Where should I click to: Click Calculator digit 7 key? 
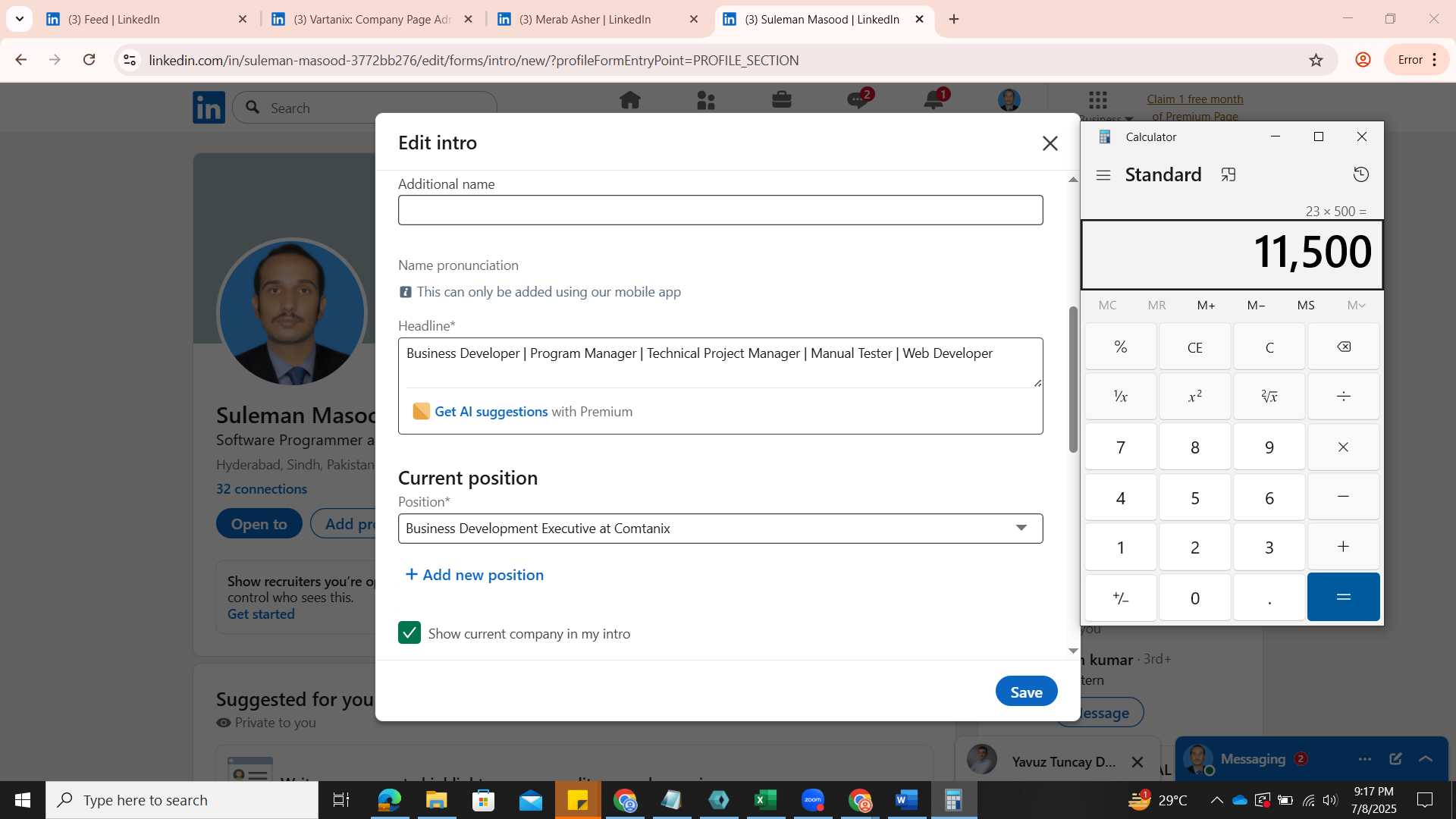(1120, 447)
